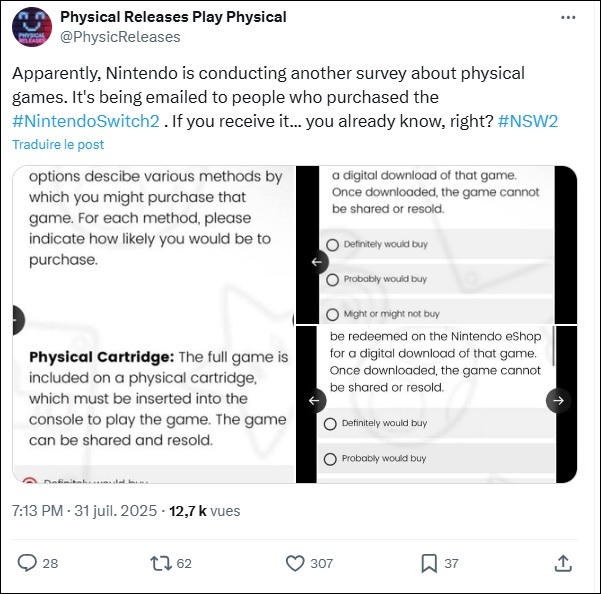Open the Physical Cartridge survey image
Screen dimensions: 601x594
coord(154,324)
